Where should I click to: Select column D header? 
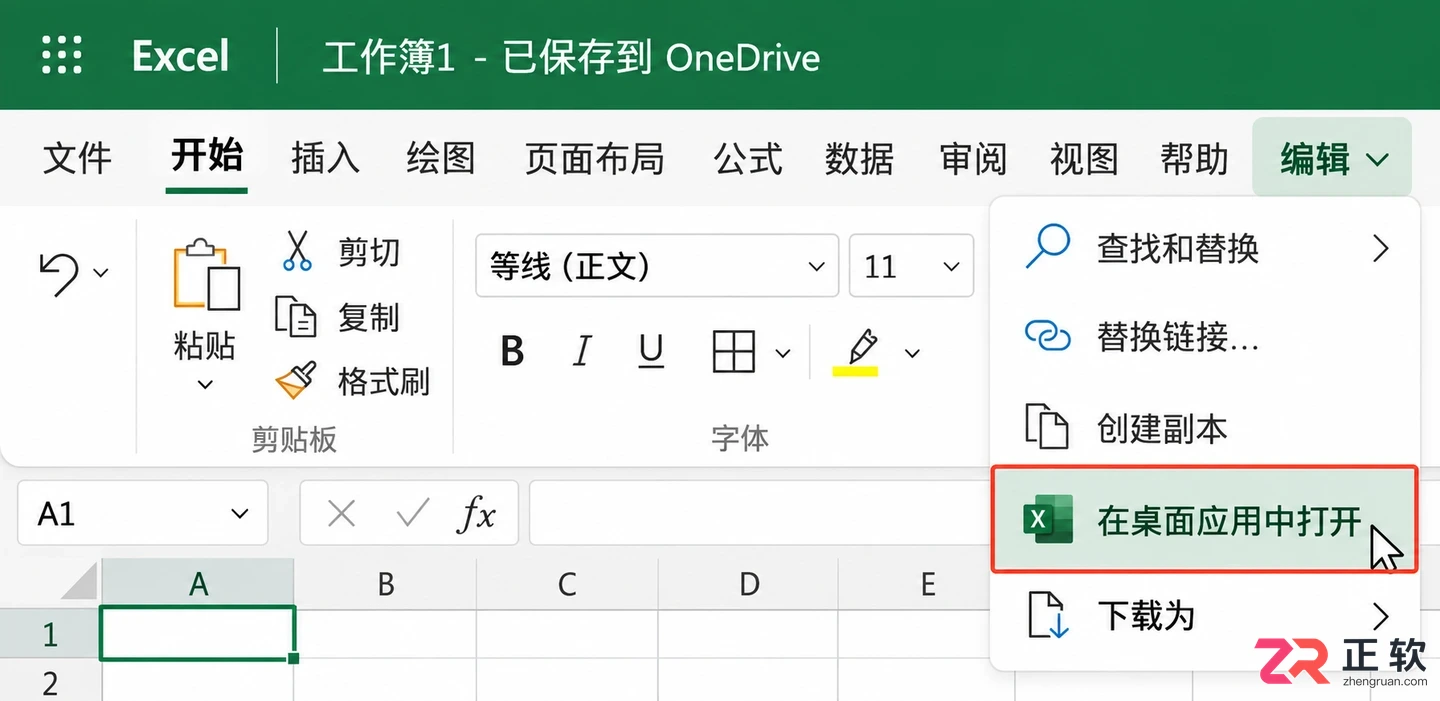point(748,583)
